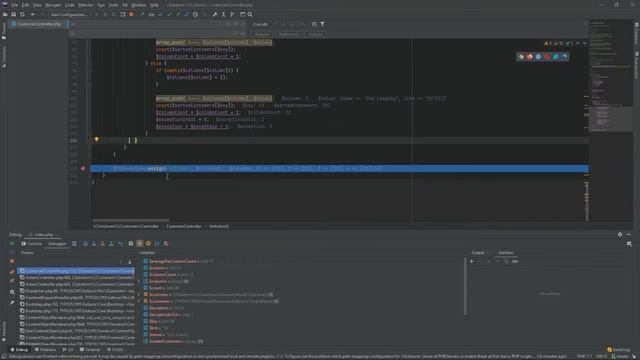
Task: Click the Step Over icon
Action: [85, 244]
